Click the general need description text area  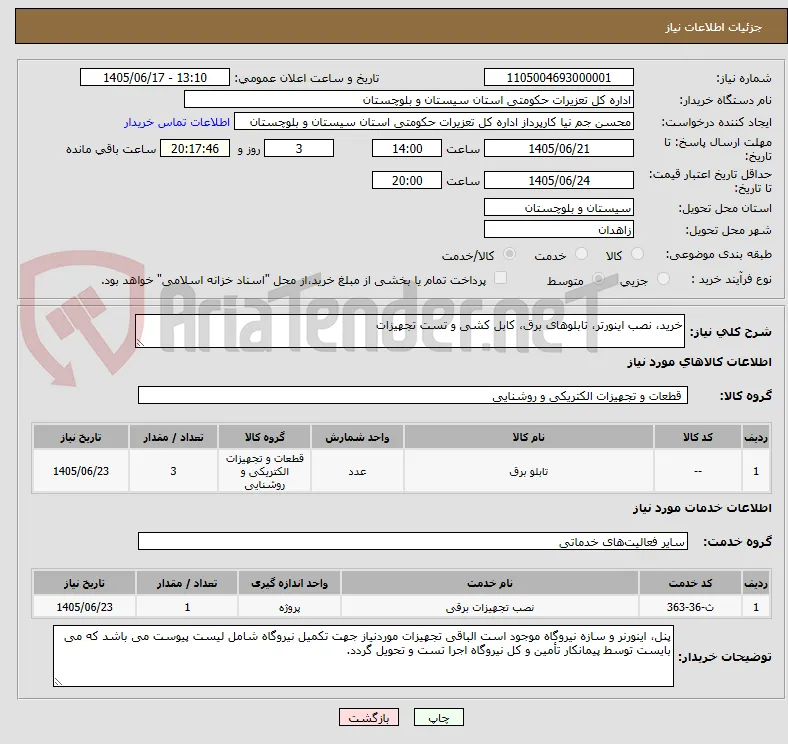(410, 331)
